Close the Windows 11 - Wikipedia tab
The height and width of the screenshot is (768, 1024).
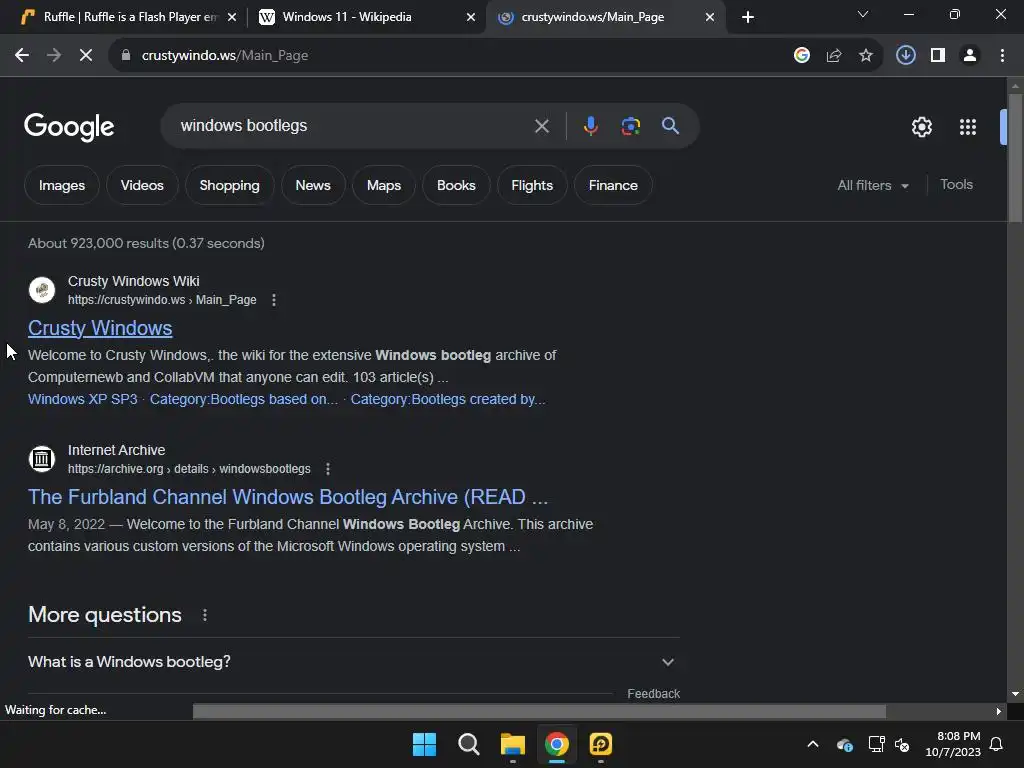470,17
